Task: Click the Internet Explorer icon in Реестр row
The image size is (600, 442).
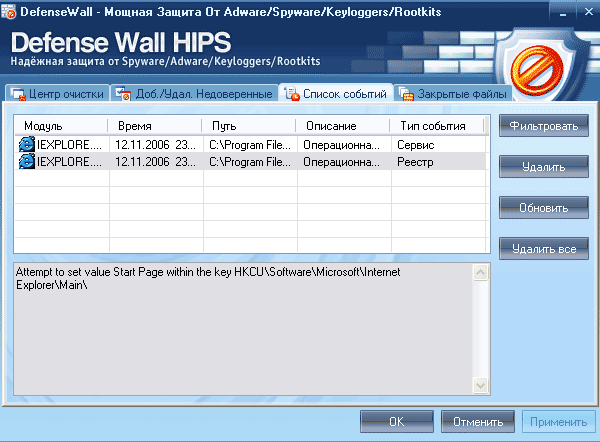Action: (26, 161)
